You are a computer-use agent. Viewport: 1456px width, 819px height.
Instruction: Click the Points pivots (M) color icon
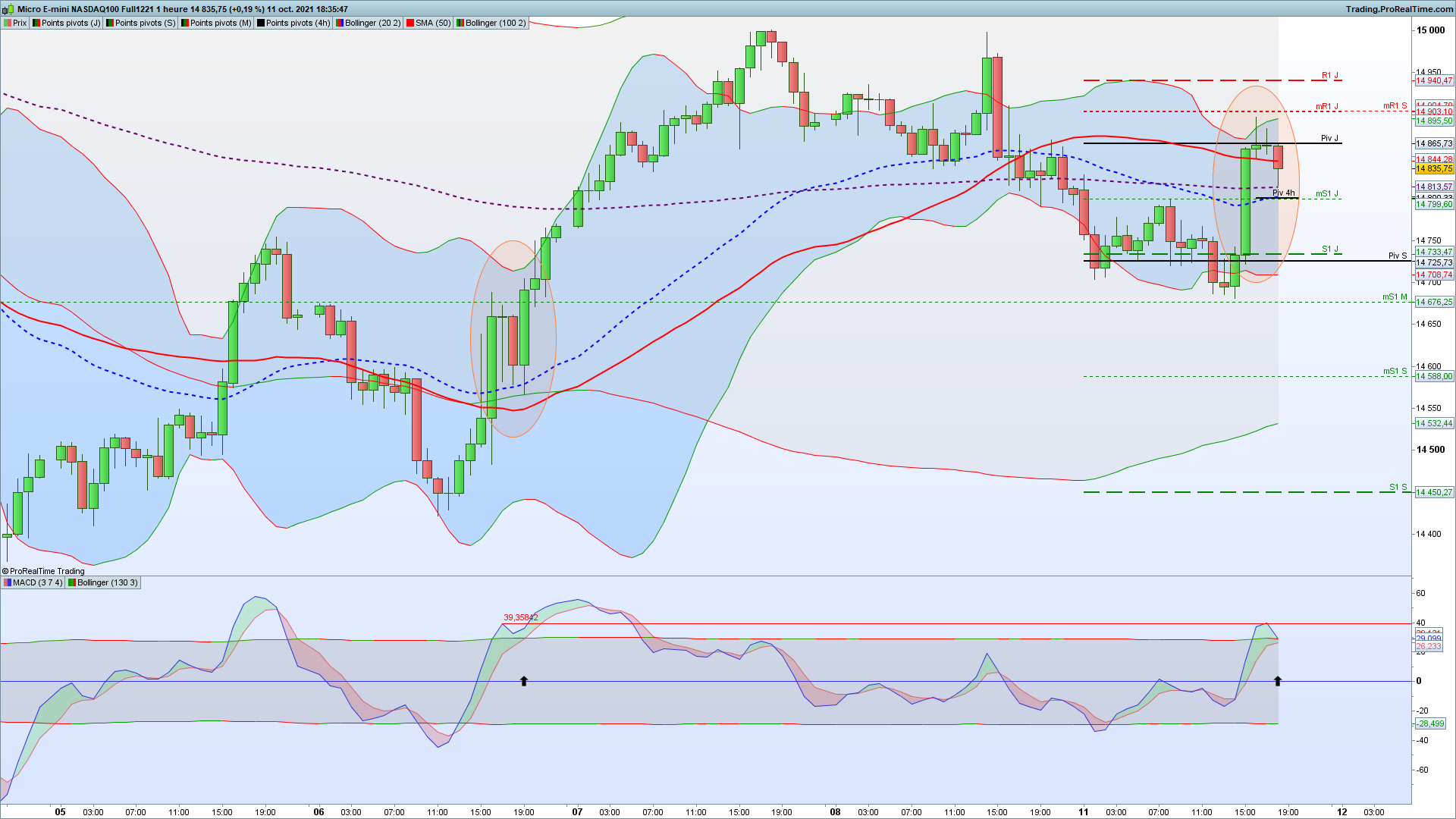[x=184, y=23]
